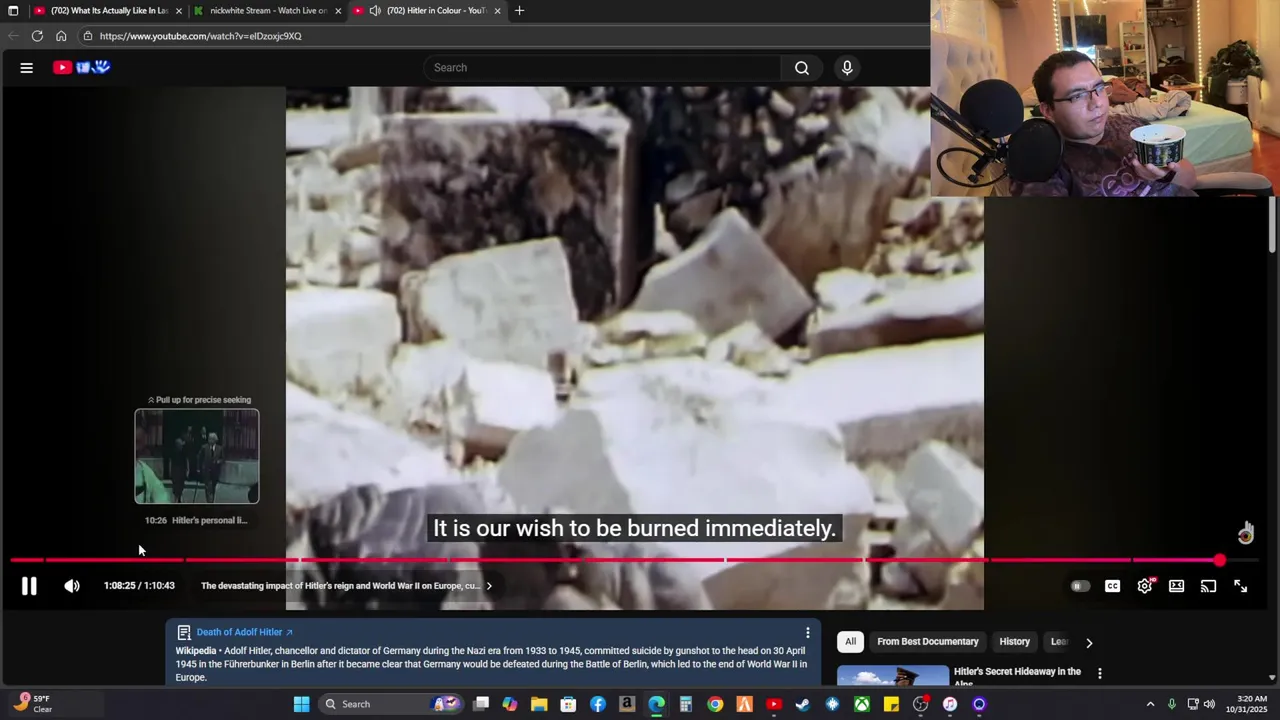Viewport: 1280px width, 720px height.
Task: Open the Xbox app from the taskbar
Action: pos(861,704)
